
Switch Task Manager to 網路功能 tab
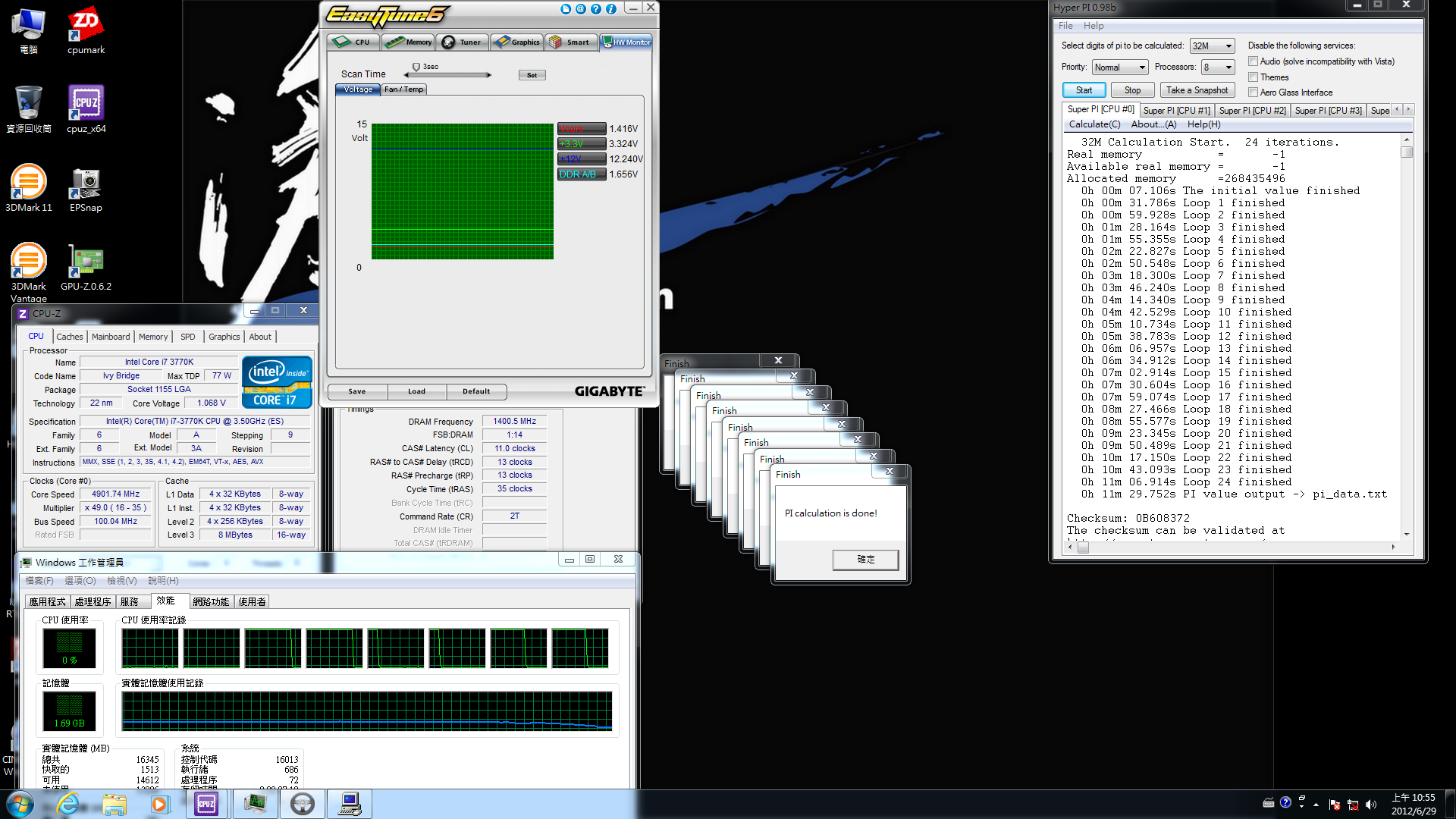pyautogui.click(x=211, y=602)
